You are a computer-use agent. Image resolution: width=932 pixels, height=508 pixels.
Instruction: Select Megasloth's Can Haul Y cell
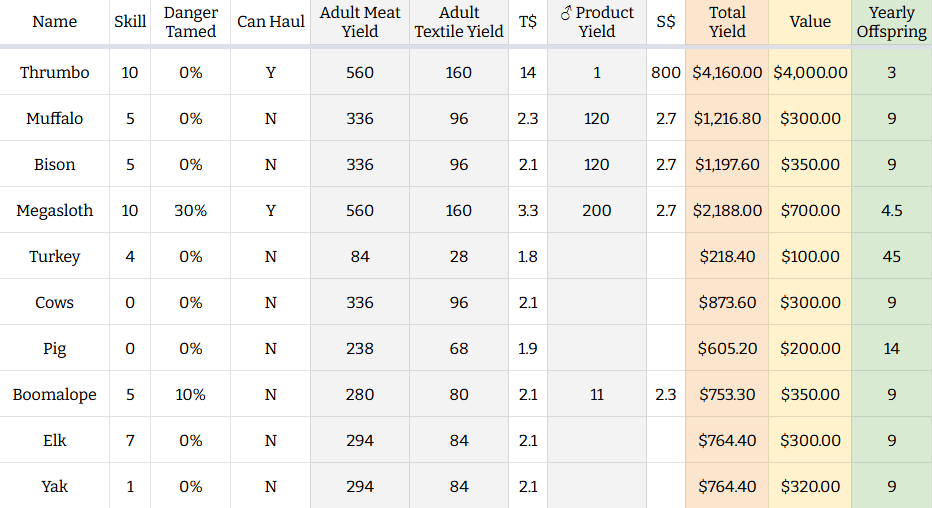click(x=270, y=211)
